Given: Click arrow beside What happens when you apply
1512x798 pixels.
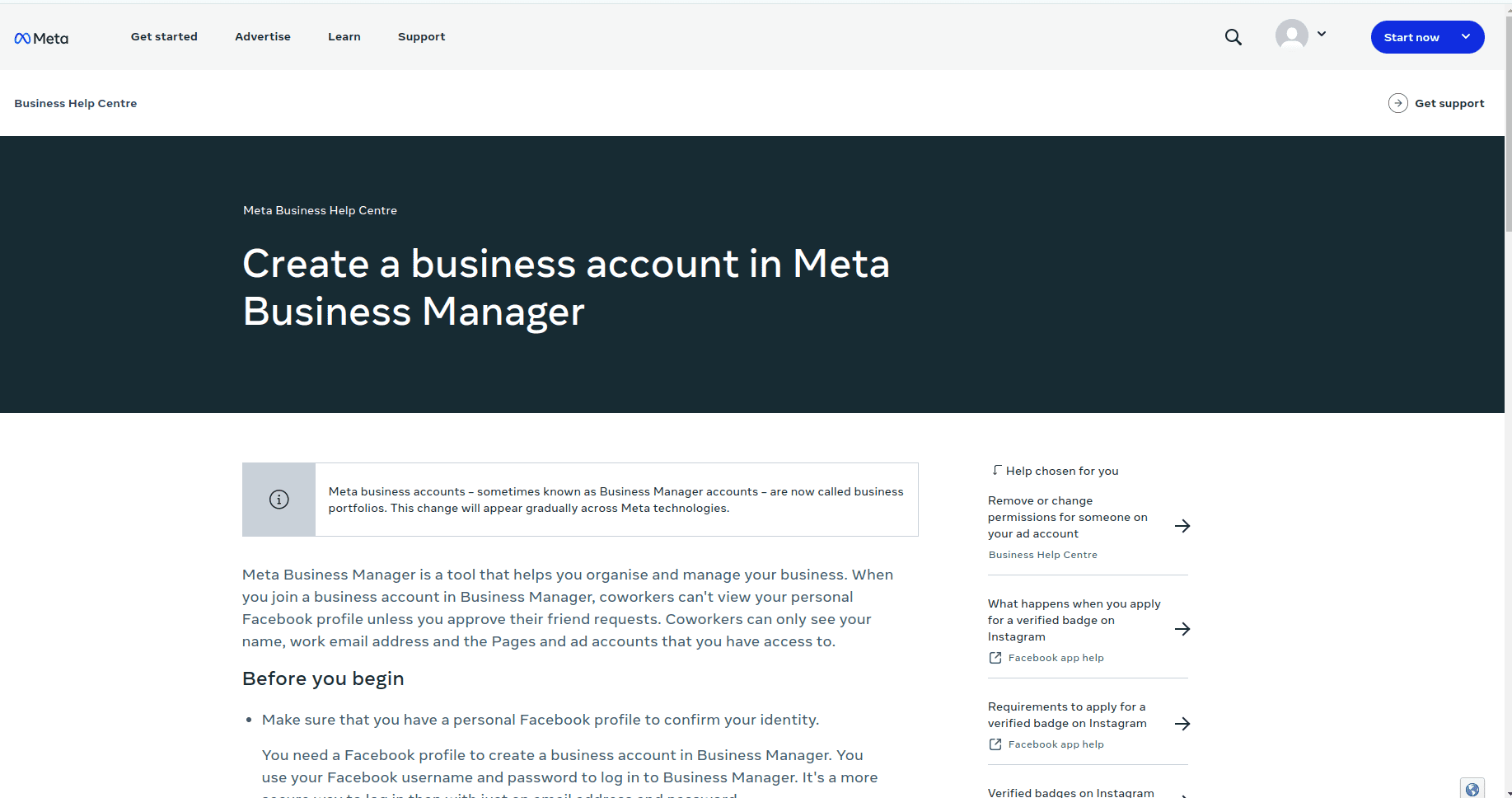Looking at the screenshot, I should [x=1182, y=629].
